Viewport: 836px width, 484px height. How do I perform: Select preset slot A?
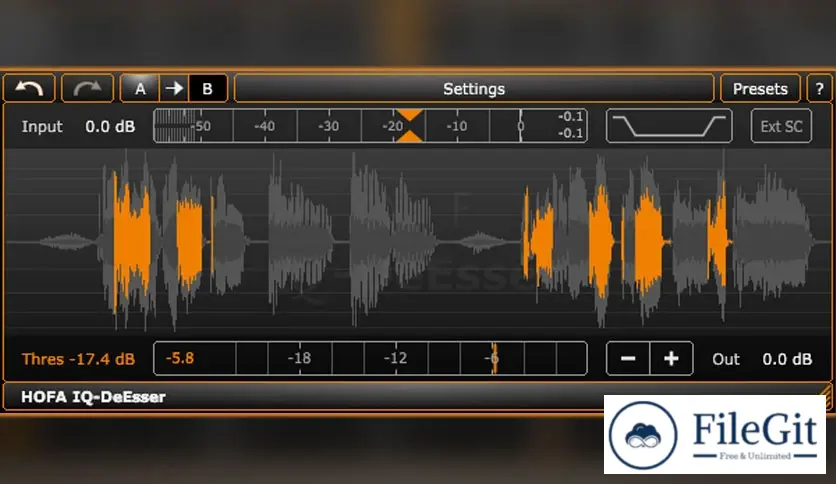coord(140,88)
